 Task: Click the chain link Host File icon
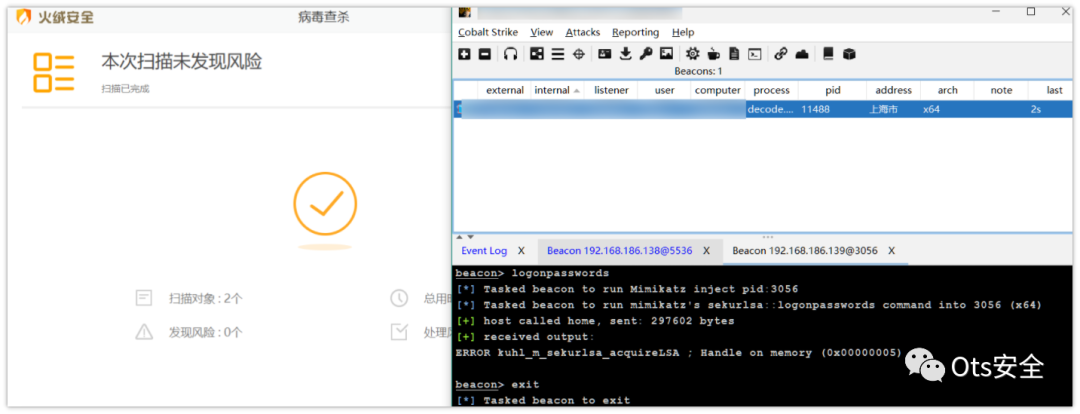[x=780, y=54]
